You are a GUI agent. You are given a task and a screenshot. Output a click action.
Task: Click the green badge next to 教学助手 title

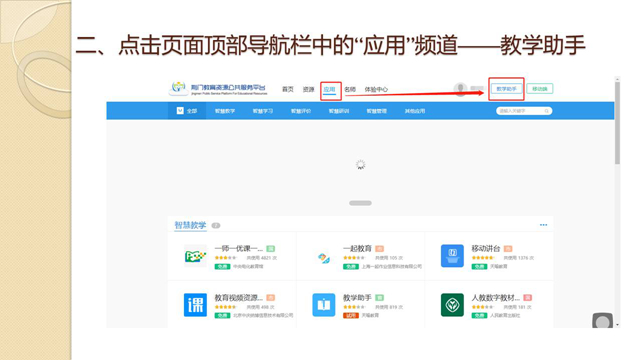click(x=380, y=298)
